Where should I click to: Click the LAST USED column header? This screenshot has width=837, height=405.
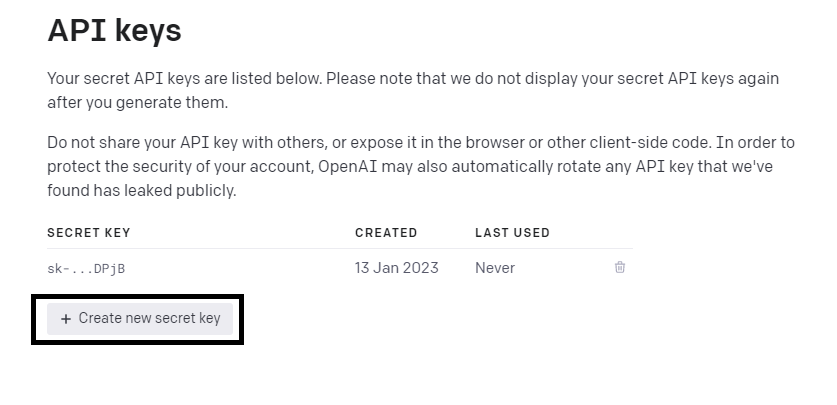[512, 233]
